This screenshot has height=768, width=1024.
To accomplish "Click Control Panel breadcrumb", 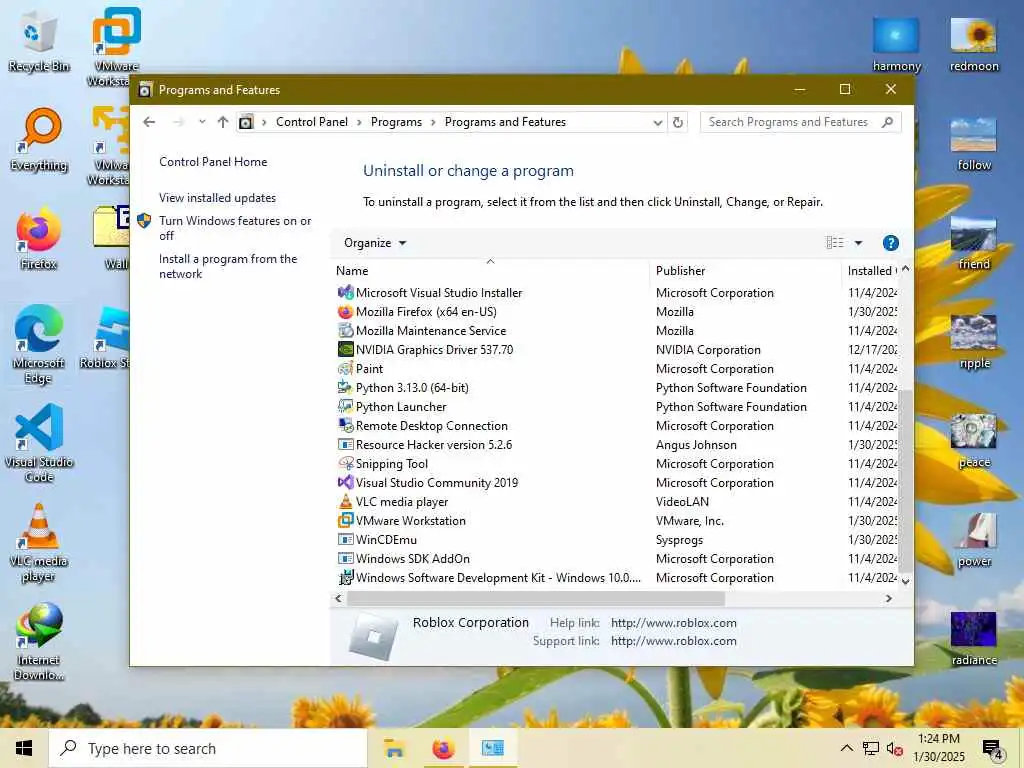I will coord(312,122).
